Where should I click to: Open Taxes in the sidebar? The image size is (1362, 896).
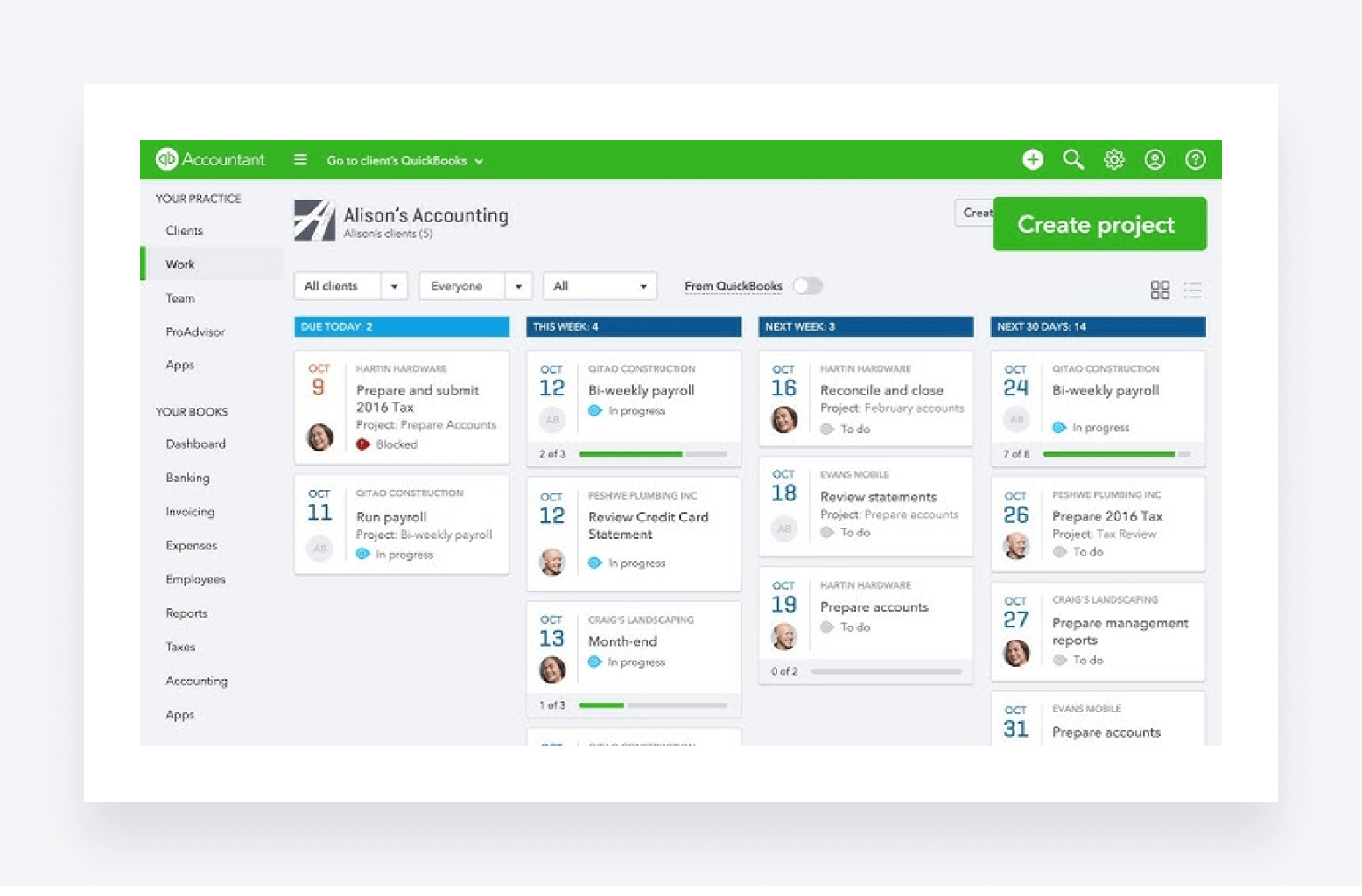[x=180, y=647]
